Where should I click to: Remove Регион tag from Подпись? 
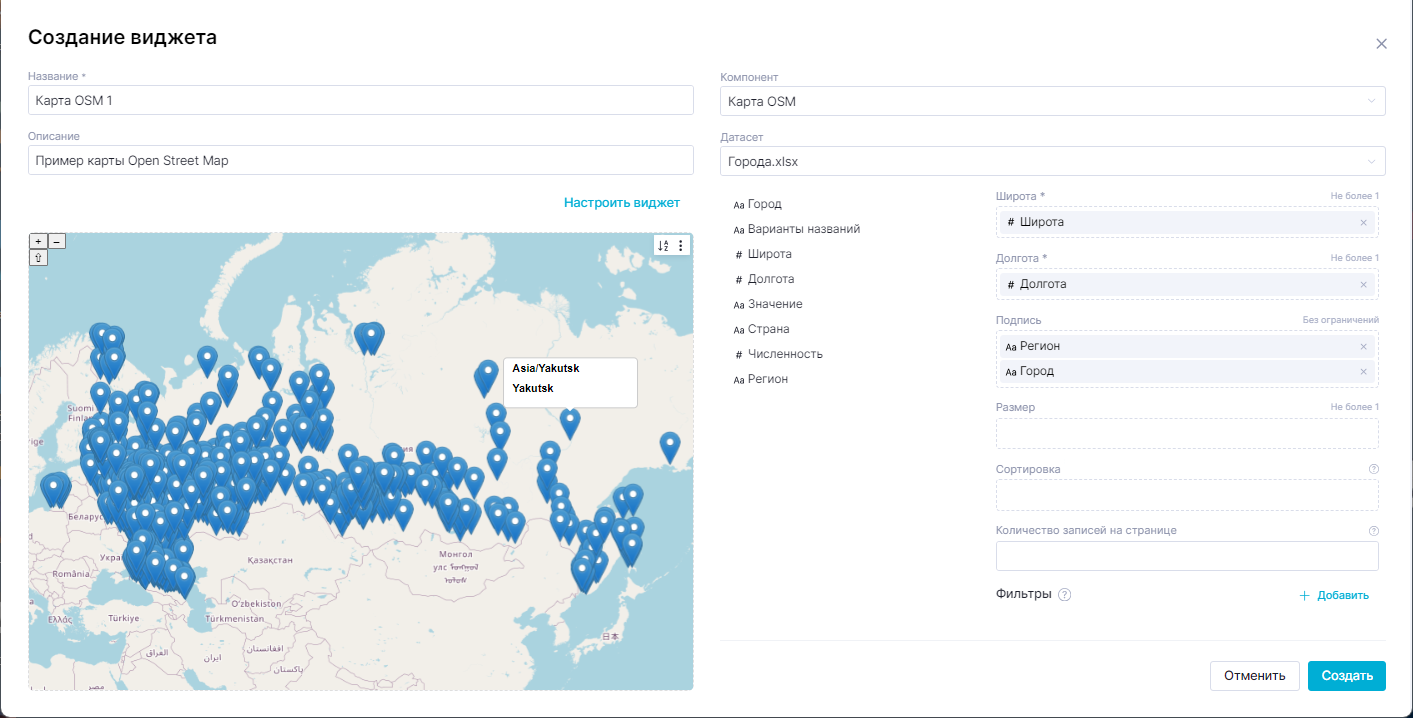tap(1363, 346)
